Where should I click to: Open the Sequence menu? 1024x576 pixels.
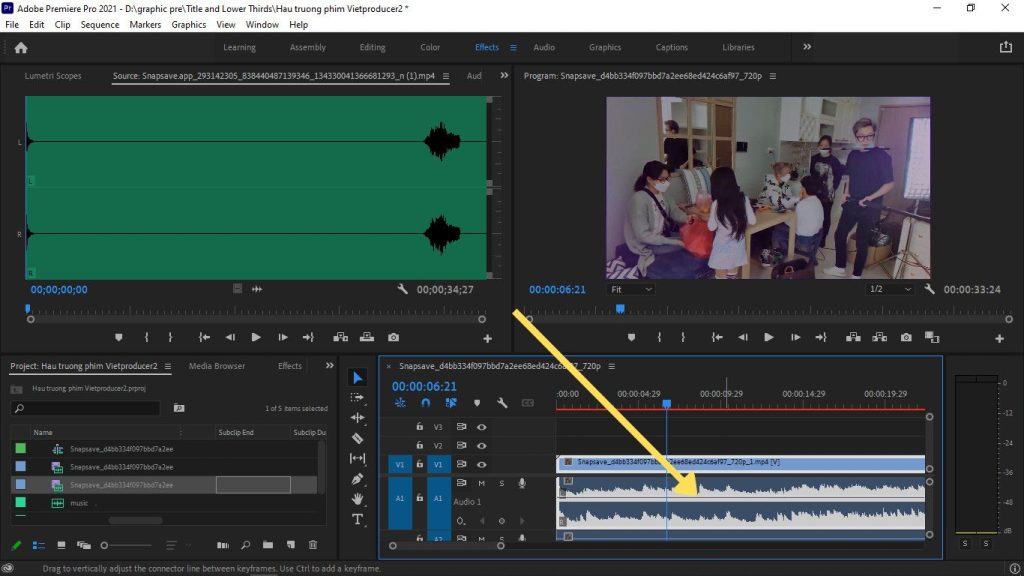point(99,24)
